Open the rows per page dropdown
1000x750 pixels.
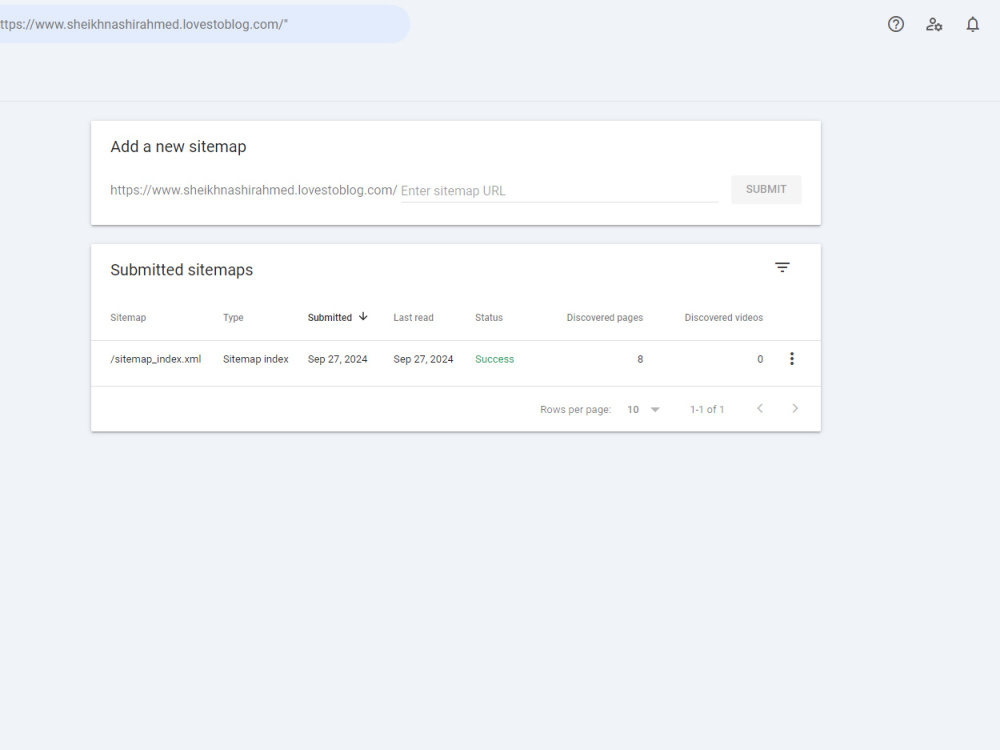pyautogui.click(x=643, y=409)
